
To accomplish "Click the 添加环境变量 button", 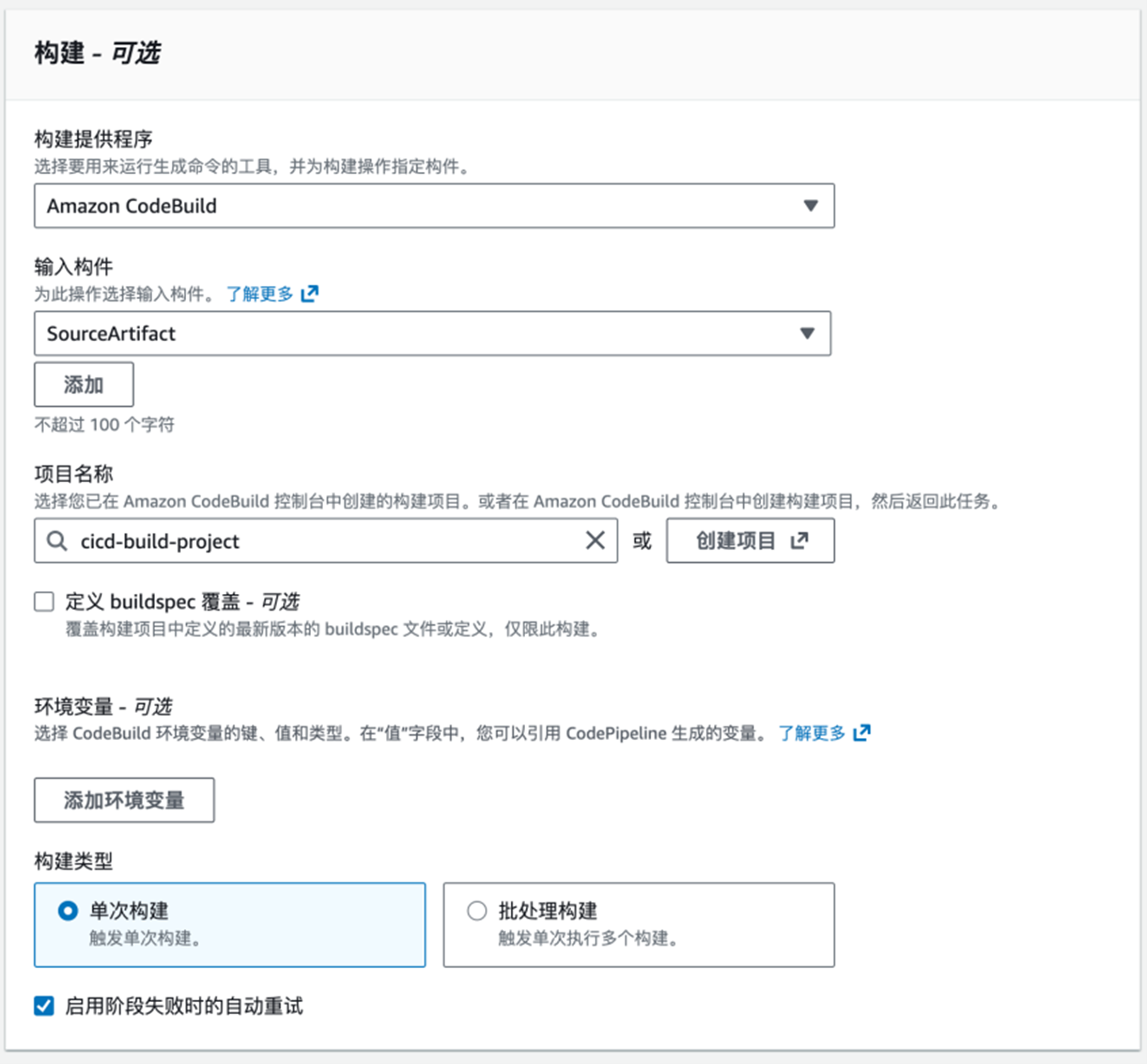I will point(124,800).
